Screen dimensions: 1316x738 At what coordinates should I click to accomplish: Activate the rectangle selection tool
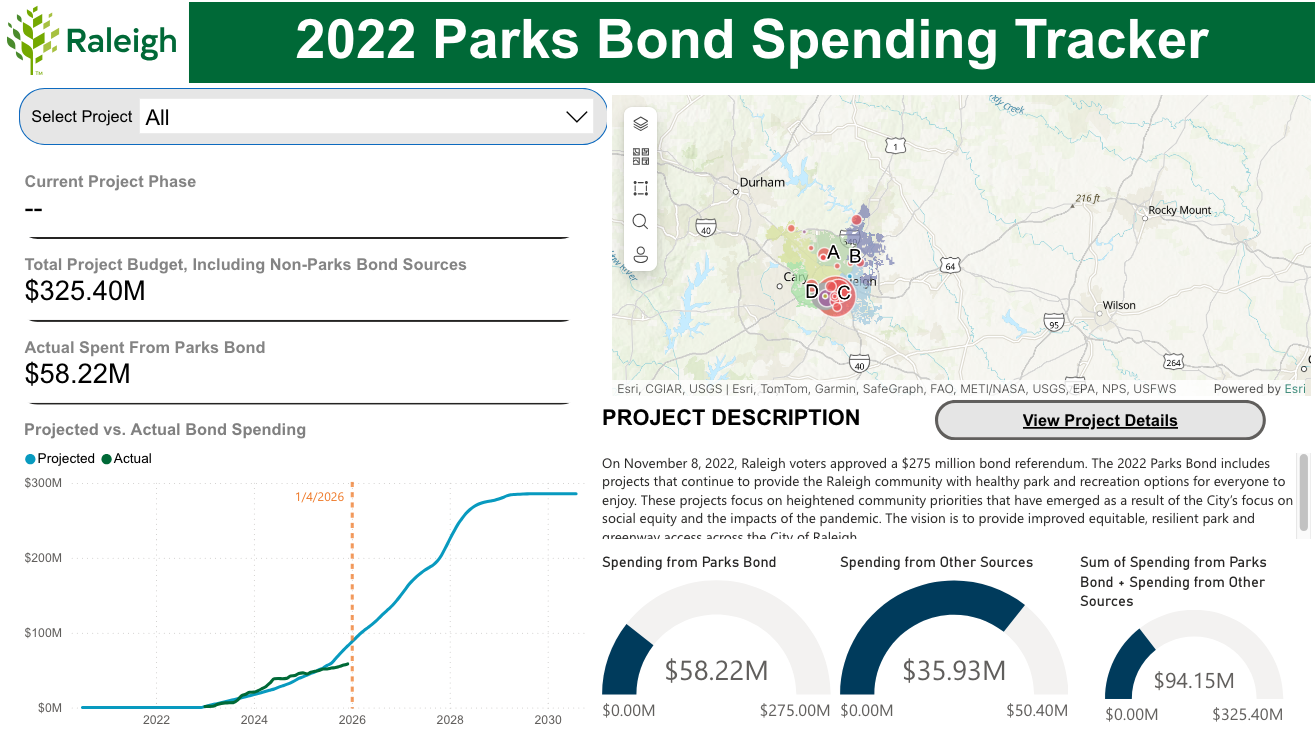(641, 188)
